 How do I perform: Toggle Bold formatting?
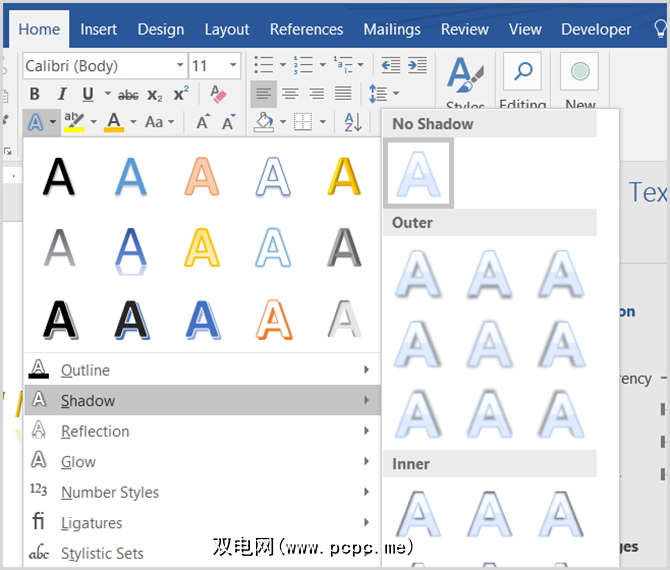click(35, 94)
